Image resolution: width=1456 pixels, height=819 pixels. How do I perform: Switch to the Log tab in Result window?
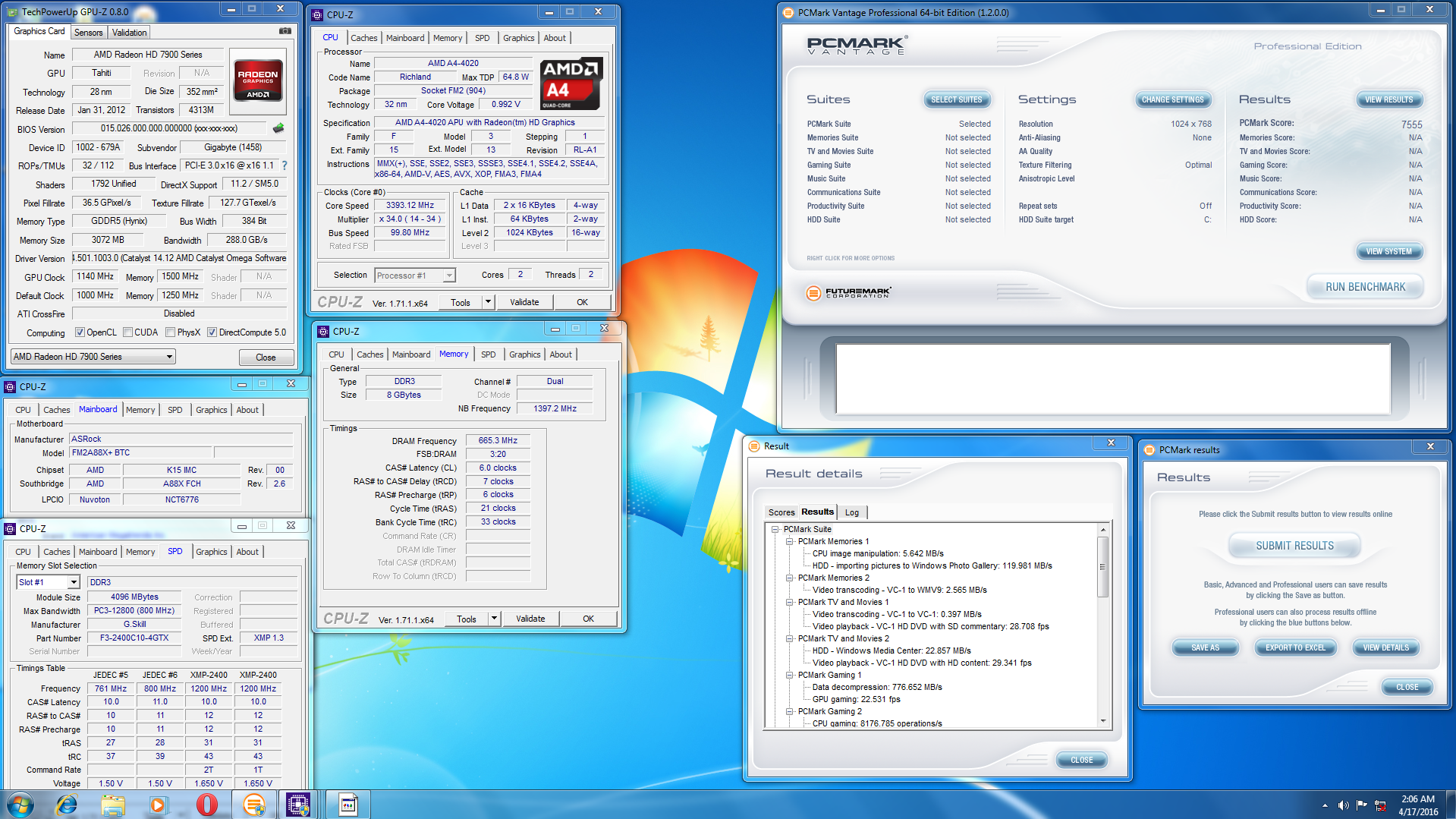(852, 512)
